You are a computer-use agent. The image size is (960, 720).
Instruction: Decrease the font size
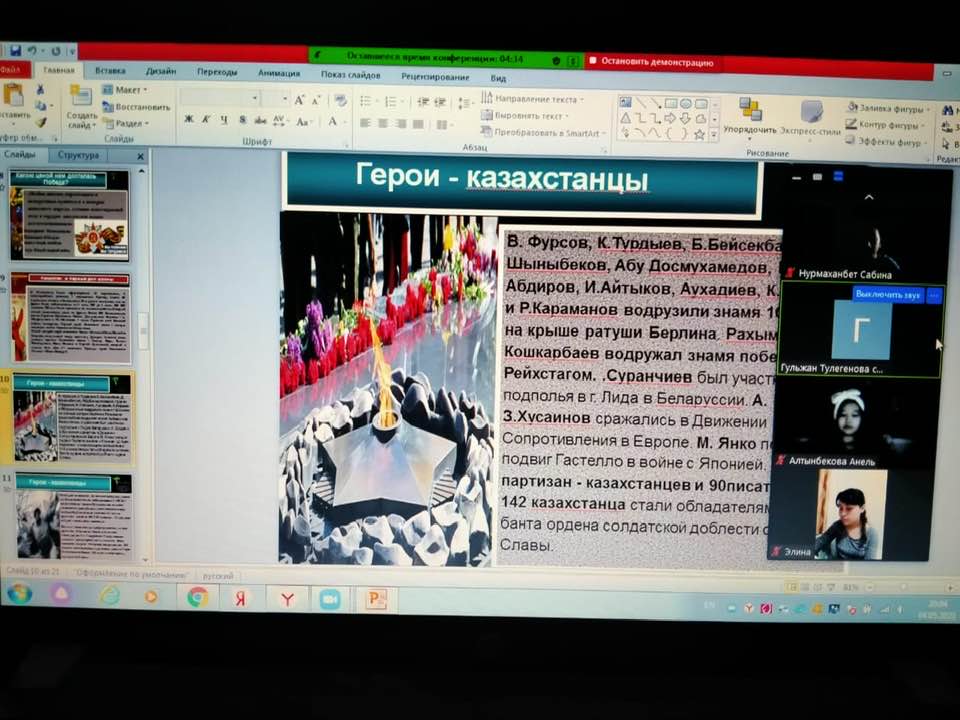pos(316,100)
